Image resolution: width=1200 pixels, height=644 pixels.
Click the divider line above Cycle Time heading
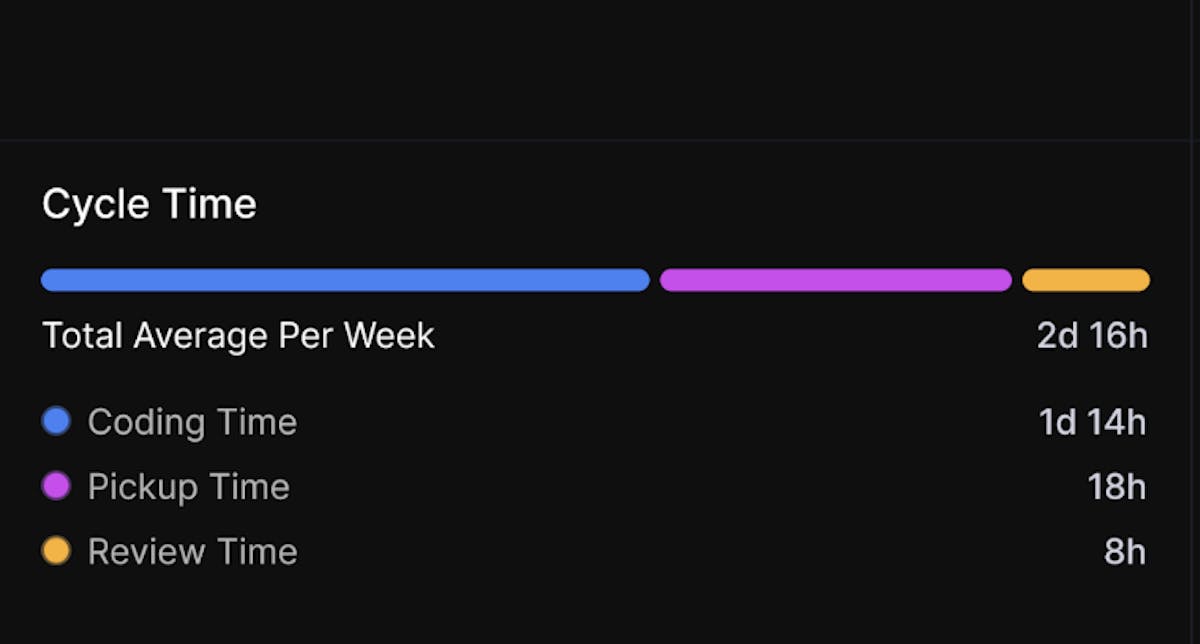click(x=600, y=140)
